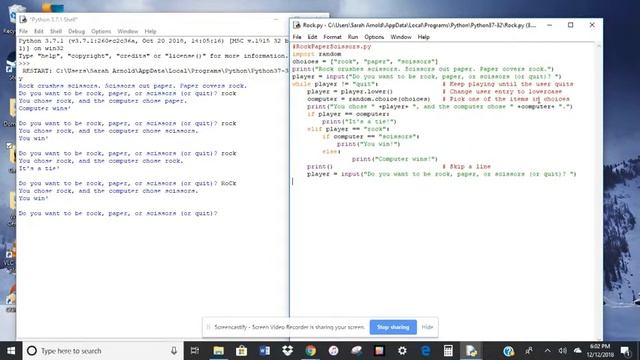Open Debug menu in Python Shell window
The width and height of the screenshot is (640, 360).
point(76,31)
